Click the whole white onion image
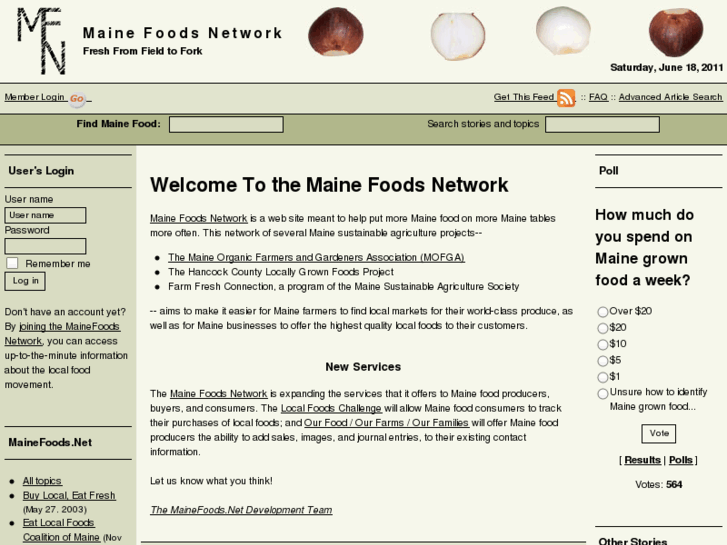727x545 pixels. pyautogui.click(x=563, y=31)
